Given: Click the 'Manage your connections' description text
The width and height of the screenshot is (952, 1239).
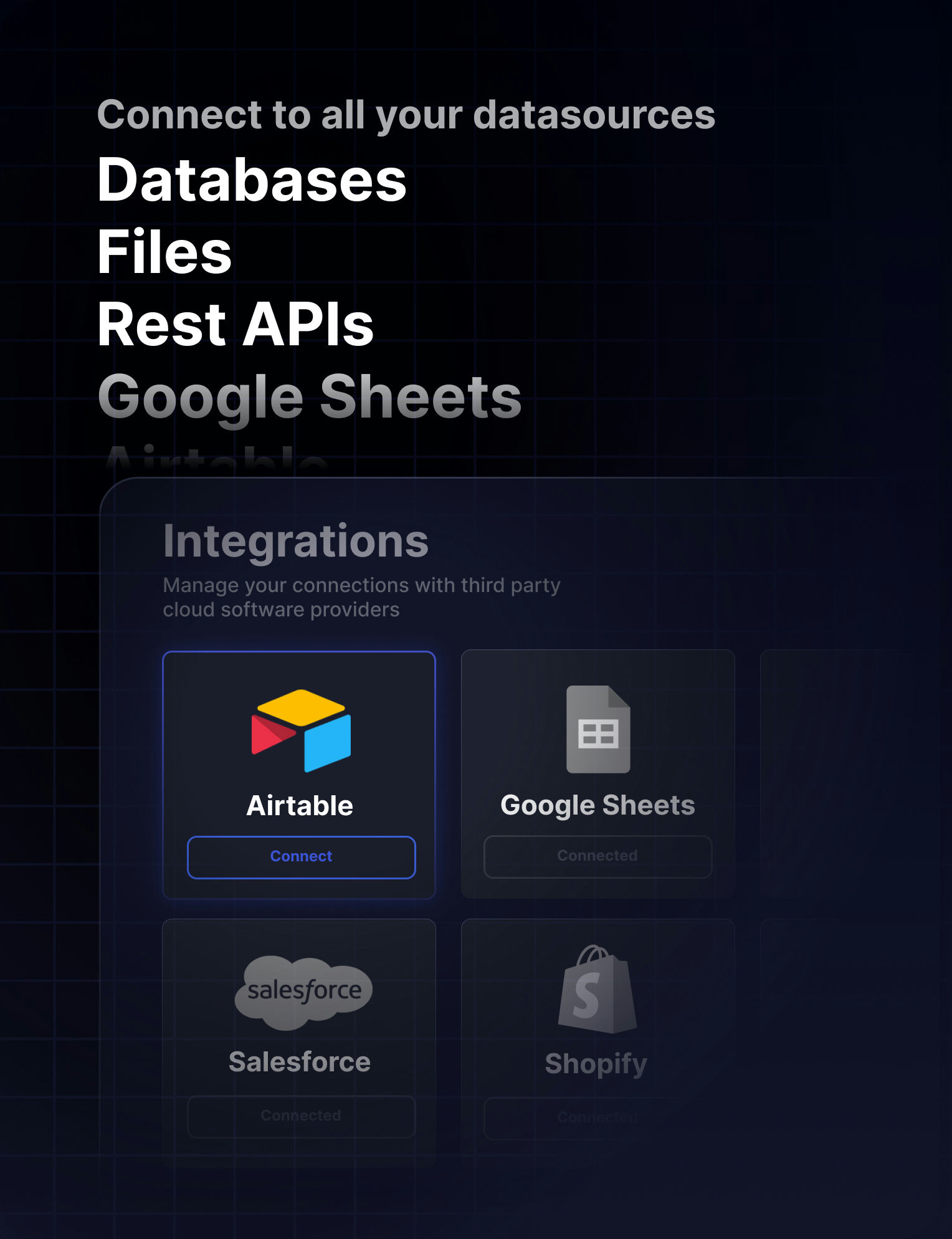Looking at the screenshot, I should coord(361,597).
